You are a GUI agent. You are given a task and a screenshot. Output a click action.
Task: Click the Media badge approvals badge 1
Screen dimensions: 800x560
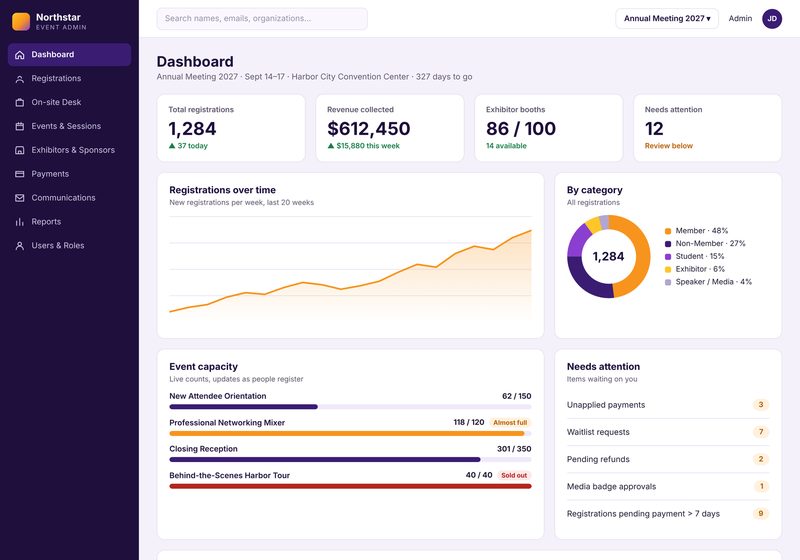pos(761,487)
